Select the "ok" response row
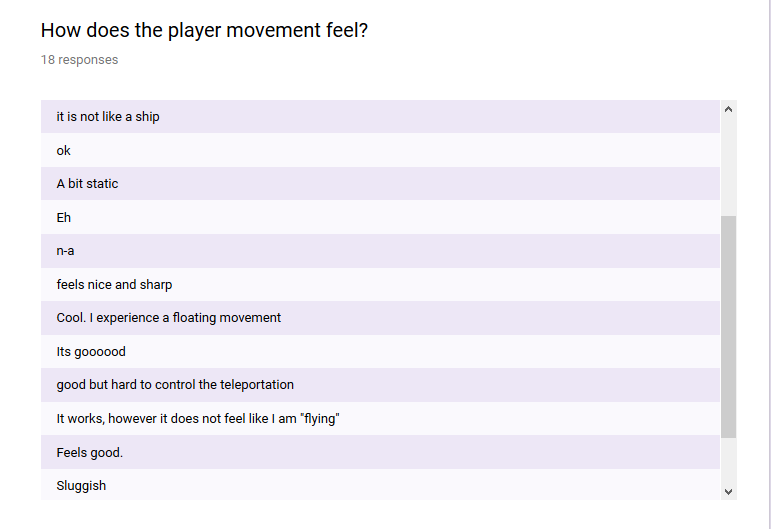Viewport: 771px width, 529px height. click(x=380, y=150)
